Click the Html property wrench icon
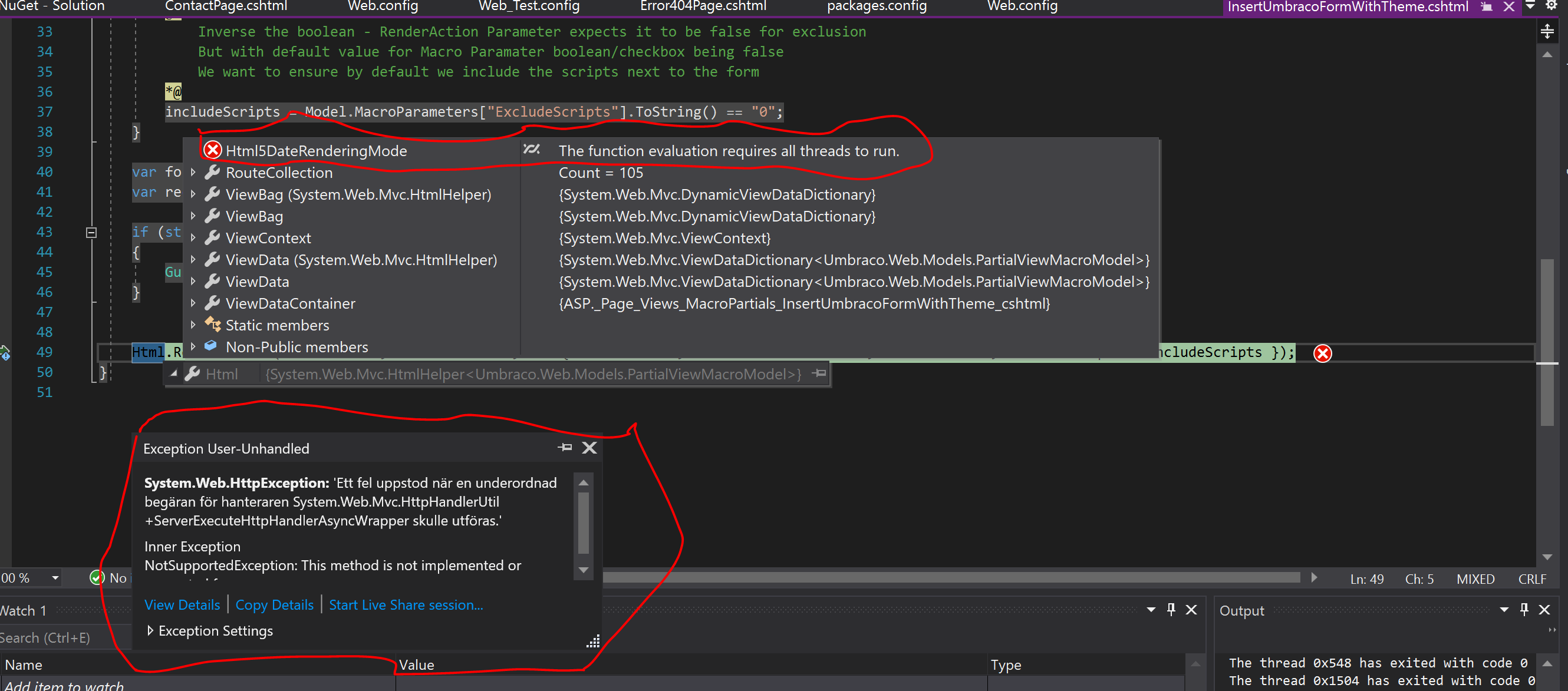The width and height of the screenshot is (1568, 691). [192, 373]
